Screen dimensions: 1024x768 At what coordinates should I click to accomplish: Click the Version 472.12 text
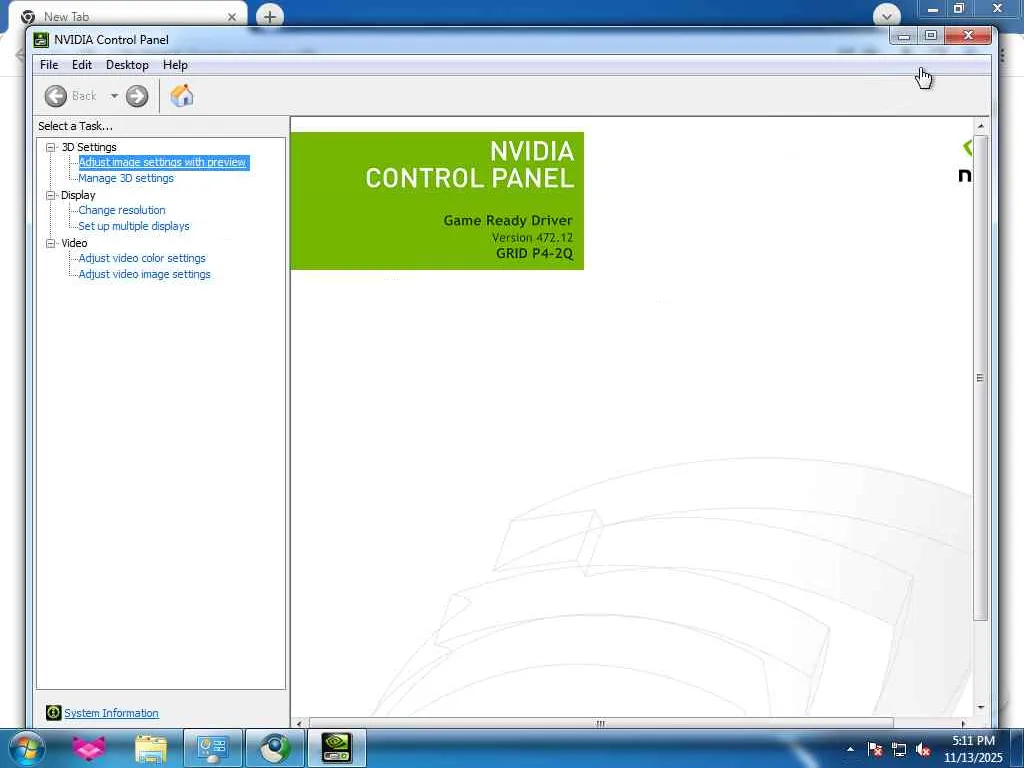pos(532,238)
